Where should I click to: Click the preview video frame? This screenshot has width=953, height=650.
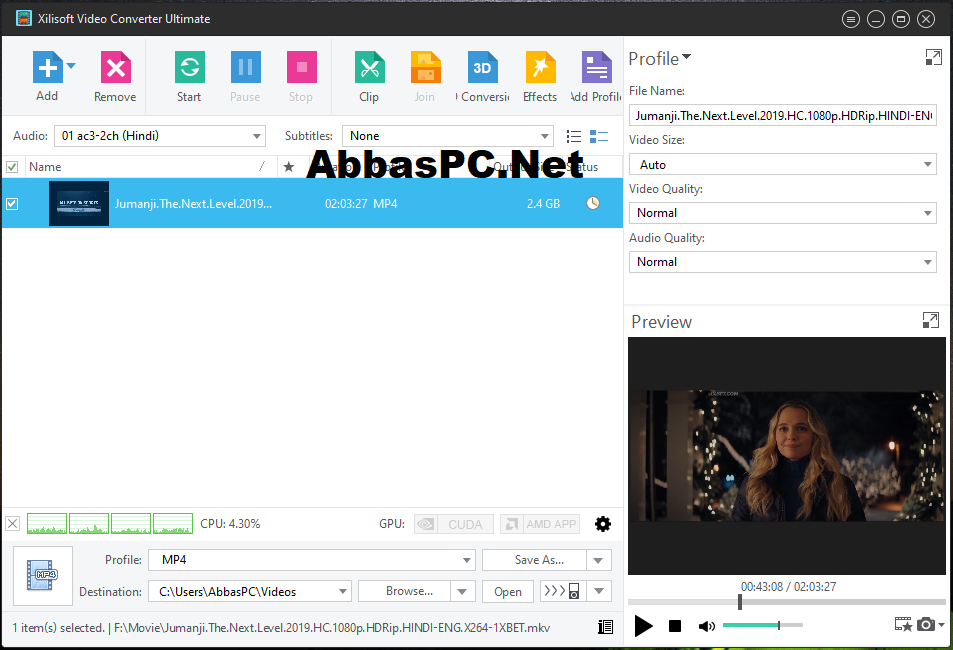pos(787,455)
